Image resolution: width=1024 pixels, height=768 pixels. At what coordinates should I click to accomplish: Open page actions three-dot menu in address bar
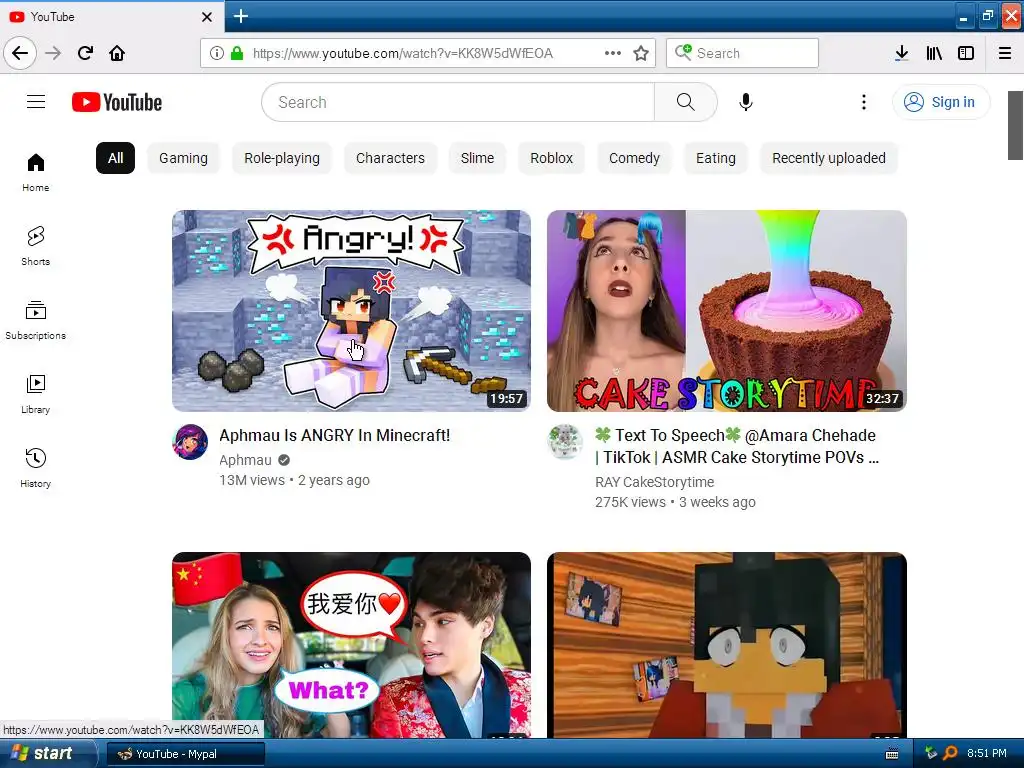tap(613, 53)
